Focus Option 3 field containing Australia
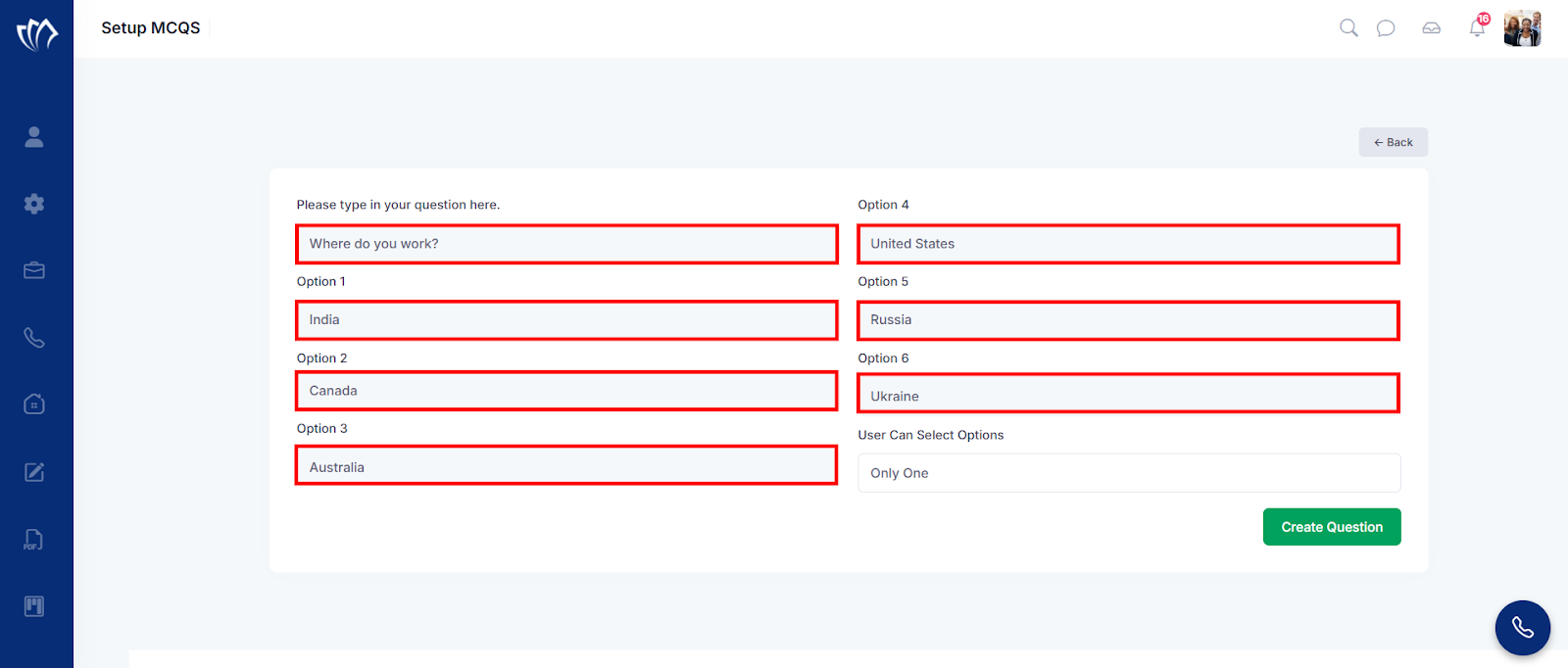Screen dimensions: 1568x668 [566, 465]
